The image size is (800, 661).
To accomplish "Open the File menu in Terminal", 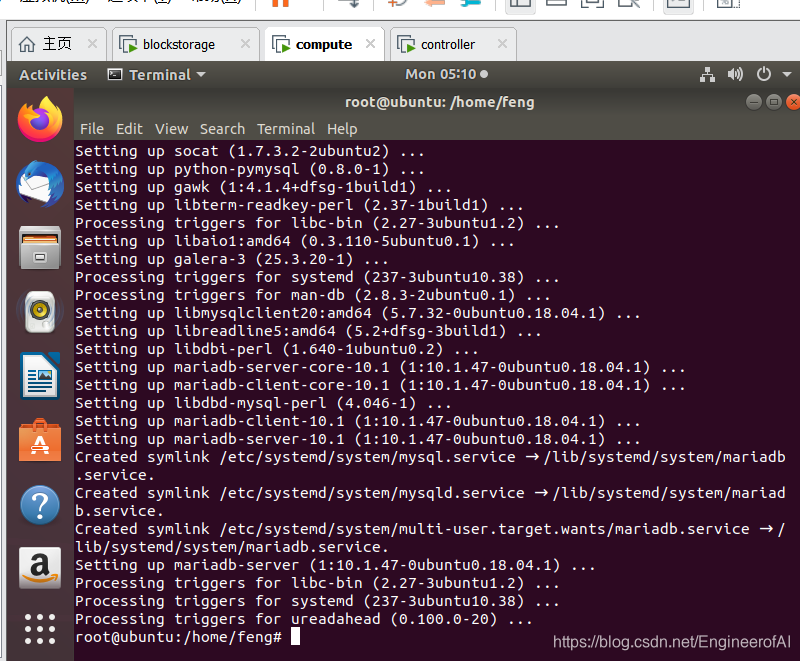I will (92, 129).
